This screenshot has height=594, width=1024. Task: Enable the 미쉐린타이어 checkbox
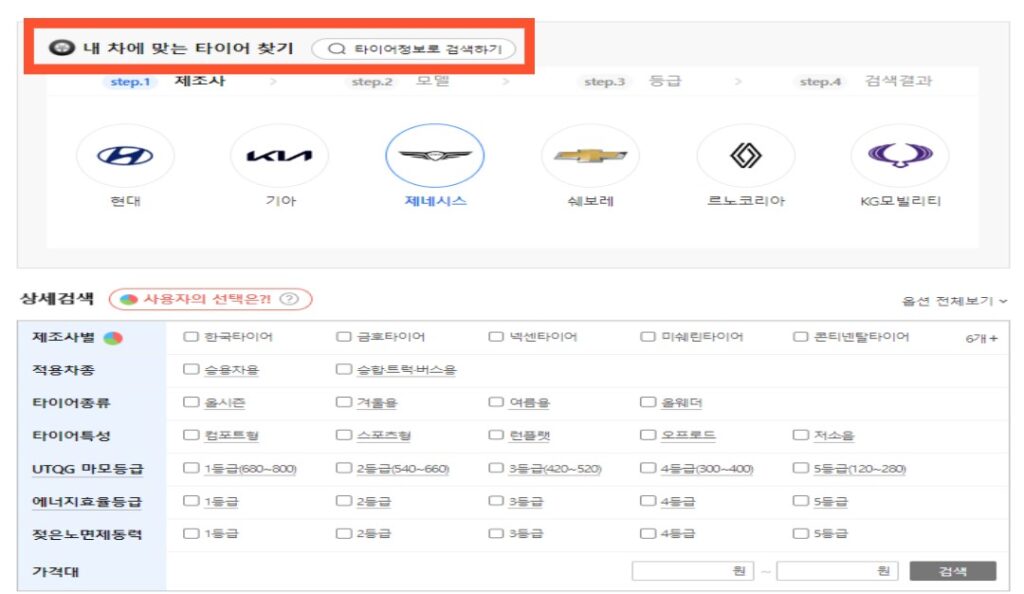pos(648,337)
